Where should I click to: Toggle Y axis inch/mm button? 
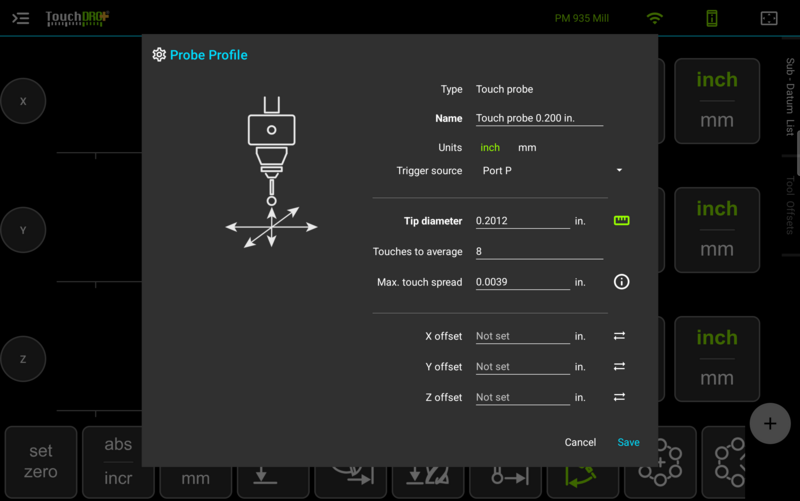point(717,230)
